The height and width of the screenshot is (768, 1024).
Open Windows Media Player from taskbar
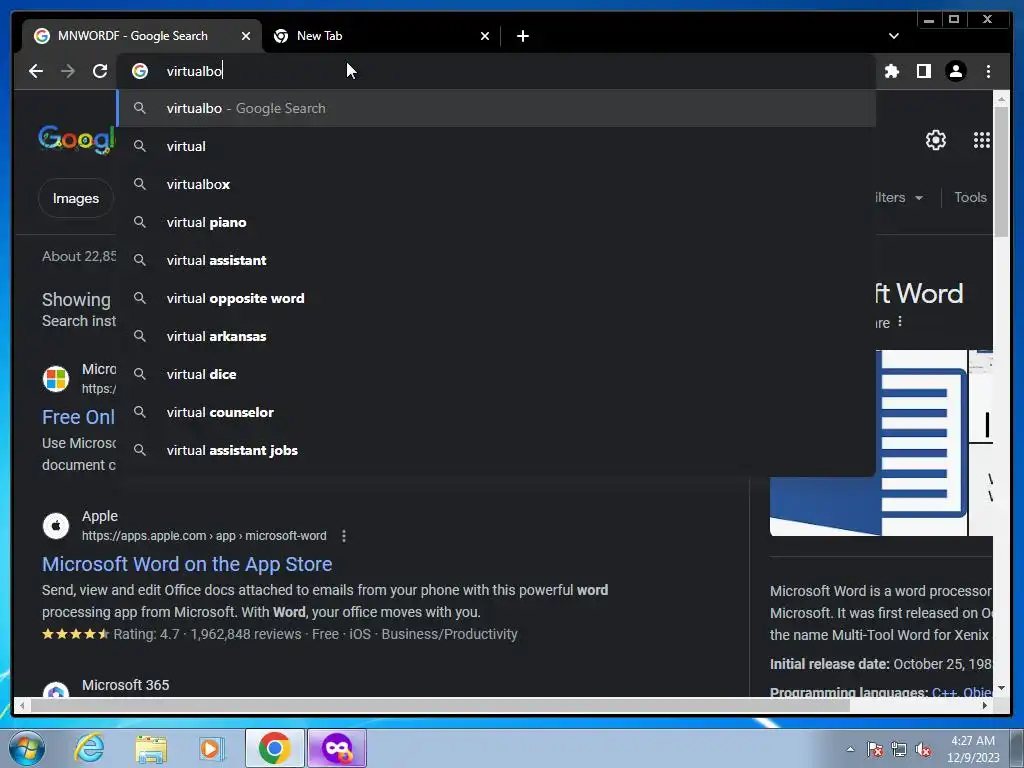[x=211, y=748]
